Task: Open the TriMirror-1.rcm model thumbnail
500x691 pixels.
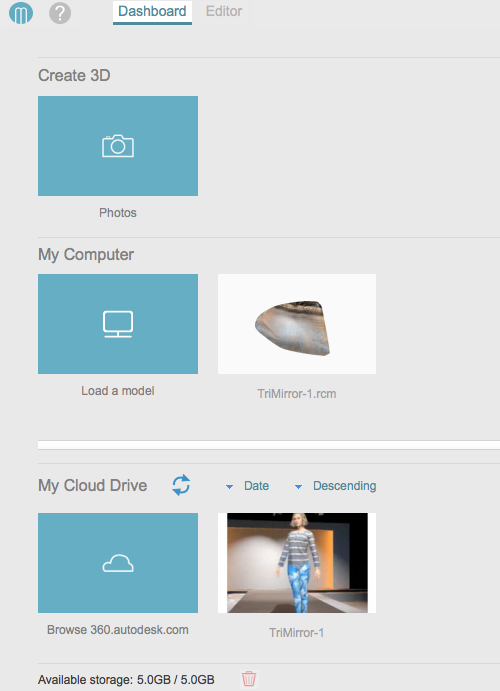Action: pyautogui.click(x=297, y=324)
